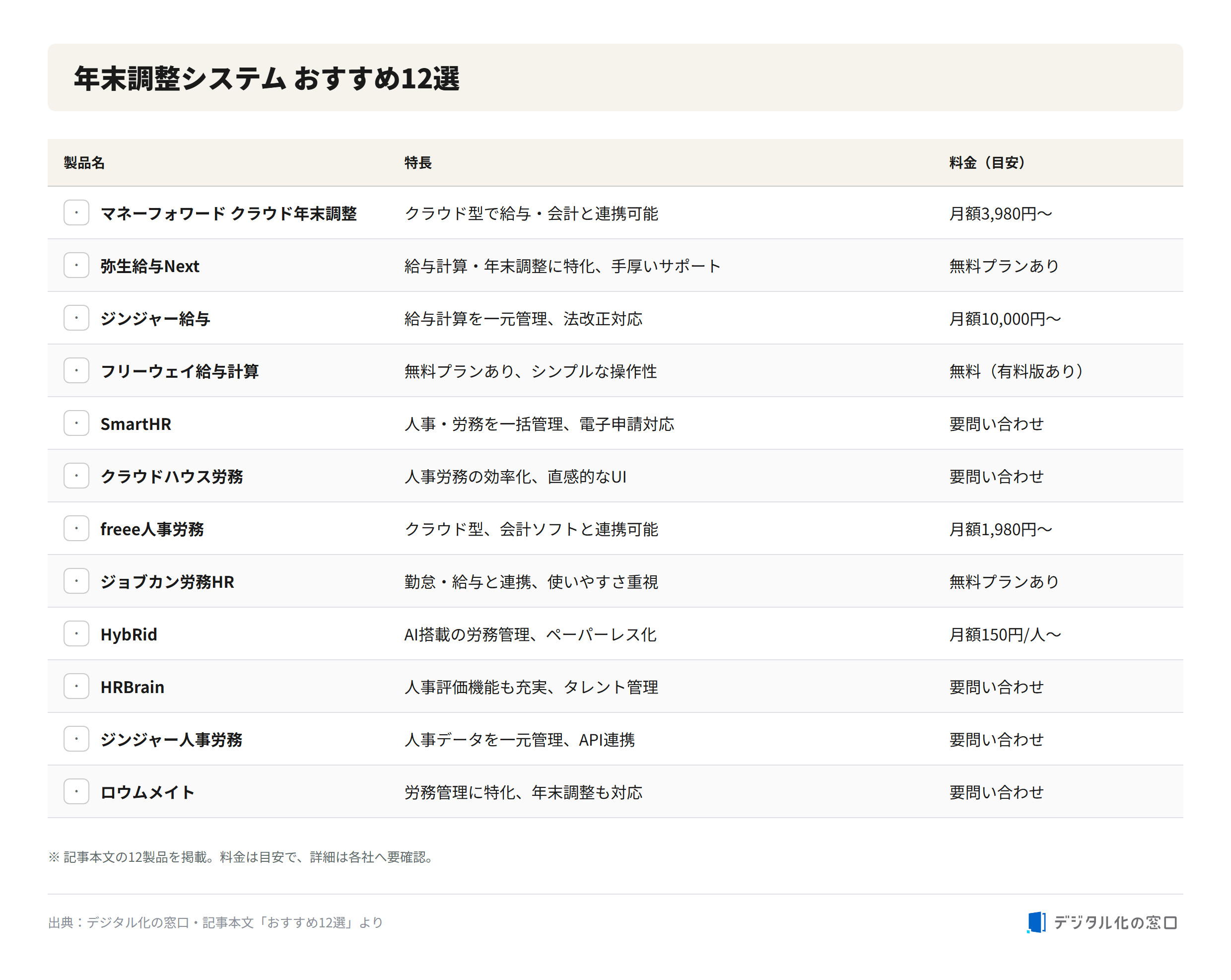Click 要問い合わせ in the ロウムメイト row
This screenshot has width=1231, height=980.
[996, 792]
